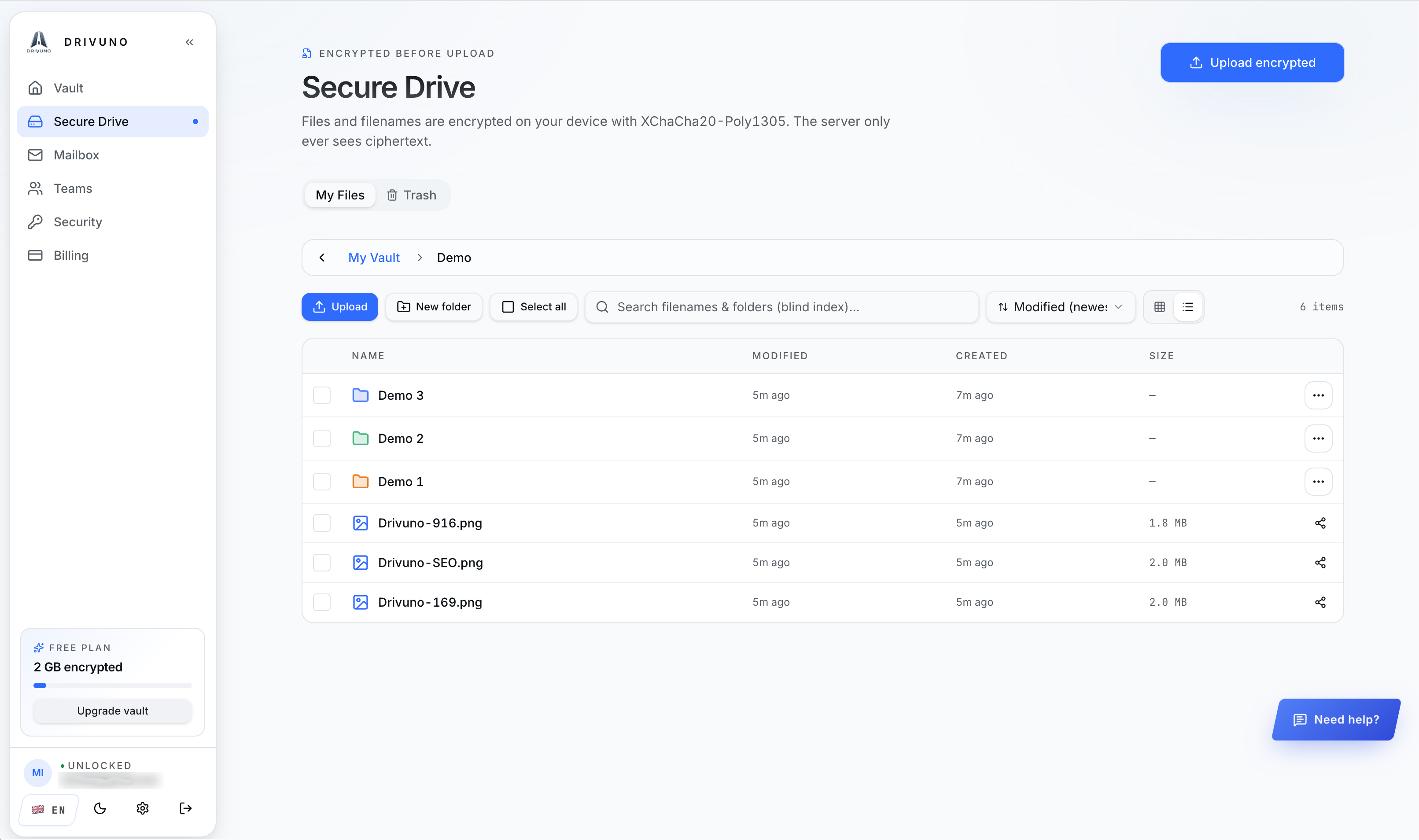1419x840 pixels.
Task: Switch to the Trash tab
Action: click(x=412, y=195)
